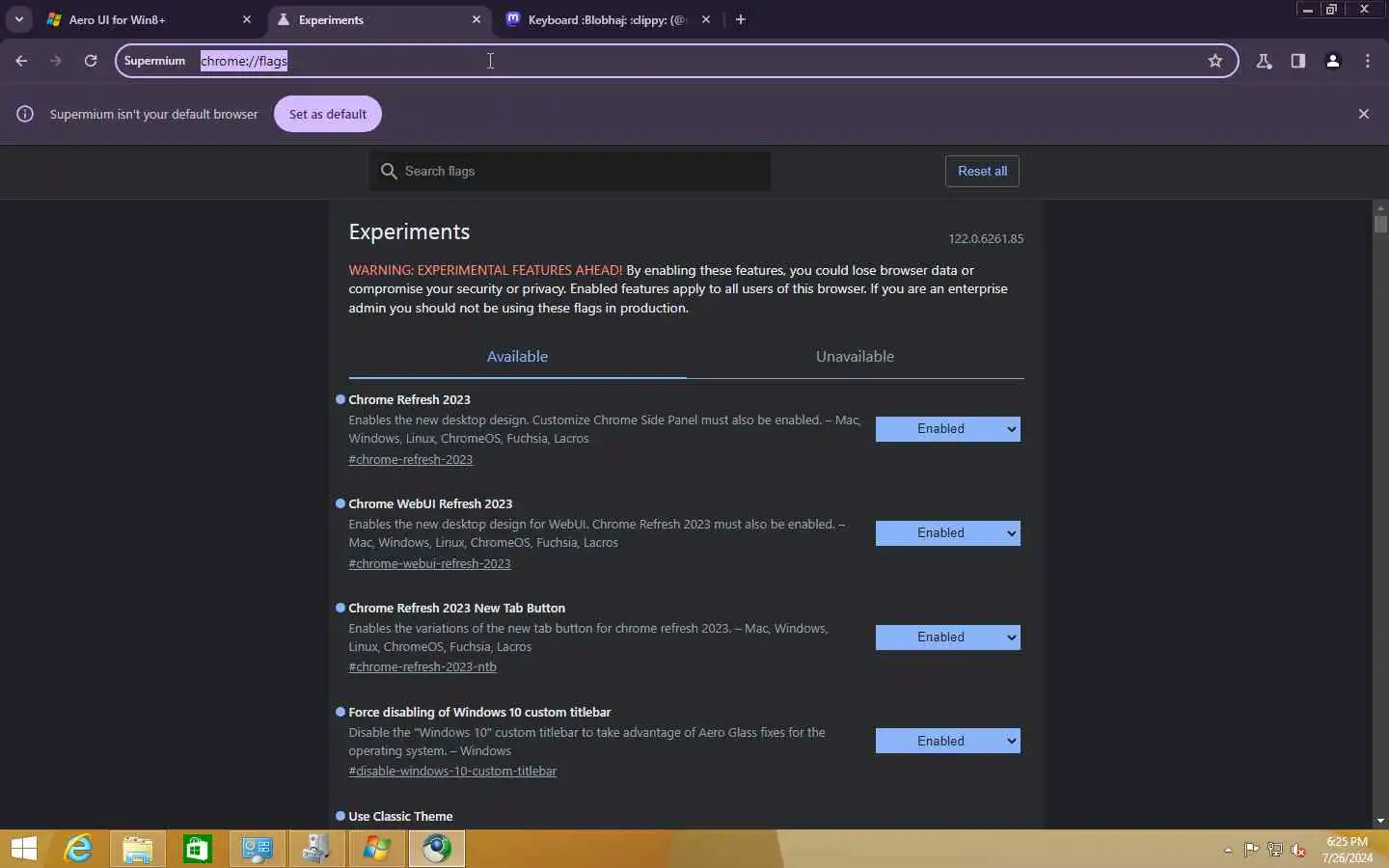Launch Internet Explorer from taskbar
The width and height of the screenshot is (1389, 868).
click(78, 849)
